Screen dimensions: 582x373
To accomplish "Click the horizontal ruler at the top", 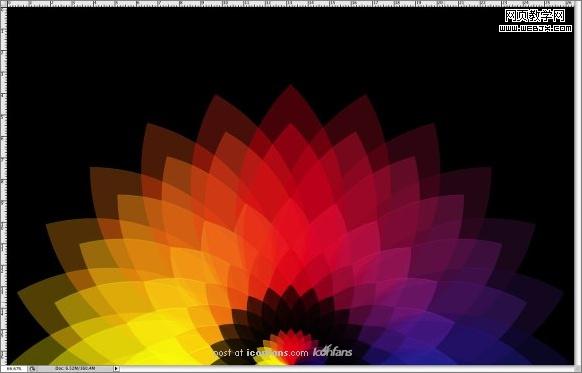I will tap(291, 3).
